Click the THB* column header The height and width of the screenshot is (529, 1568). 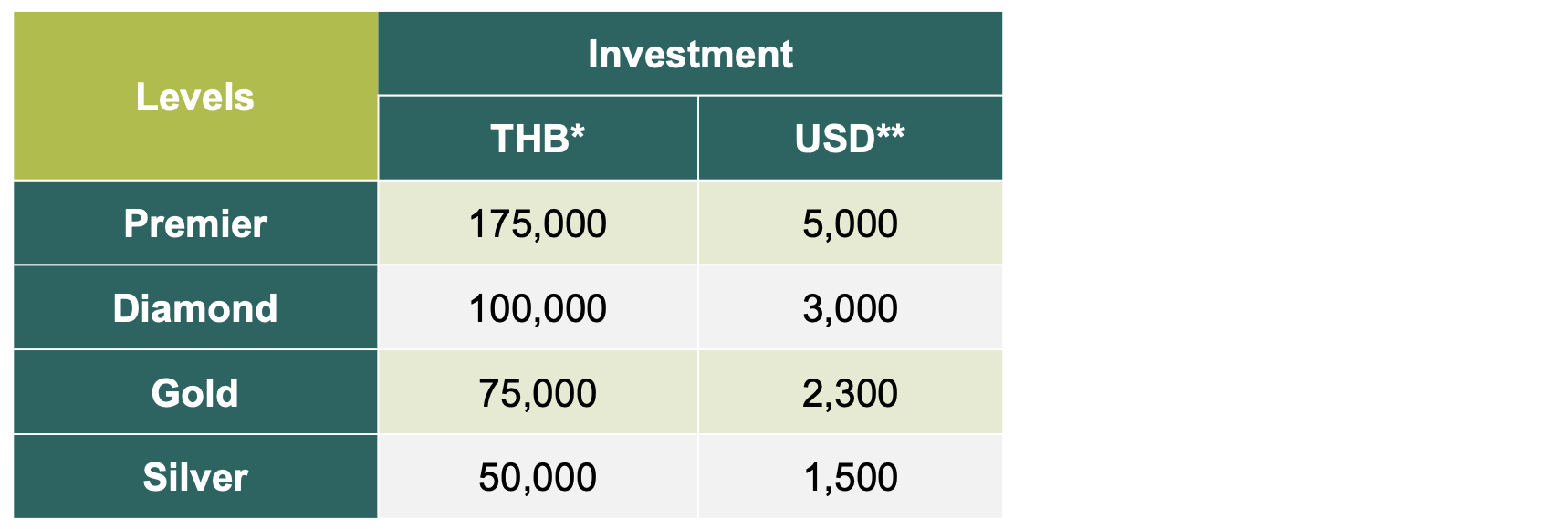point(538,139)
